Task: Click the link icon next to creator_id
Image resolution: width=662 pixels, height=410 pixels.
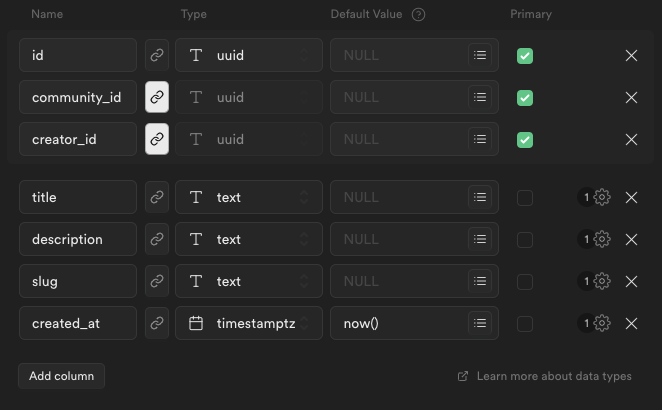Action: point(157,139)
